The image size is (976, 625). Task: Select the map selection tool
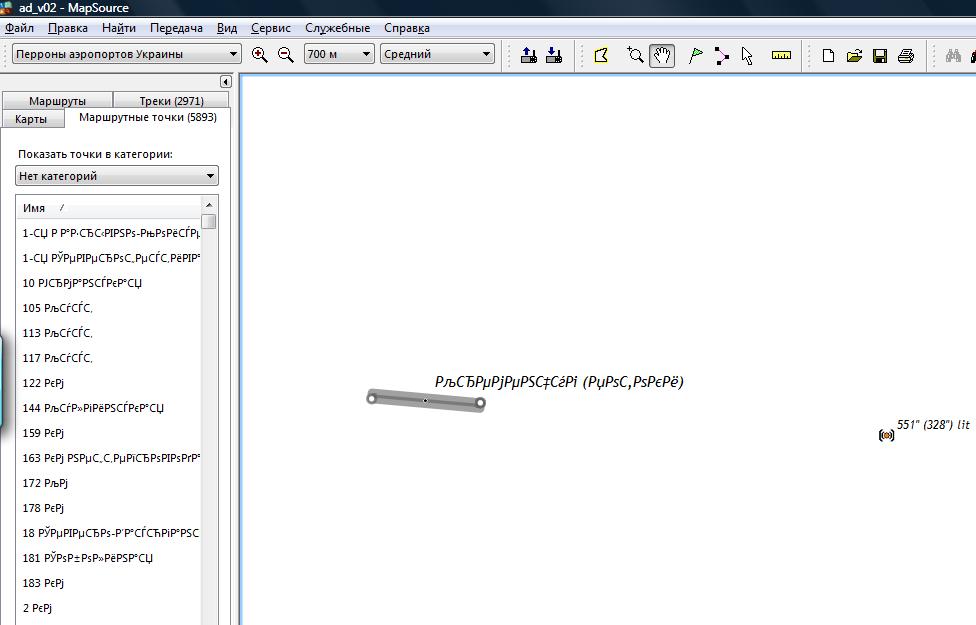pyautogui.click(x=601, y=55)
